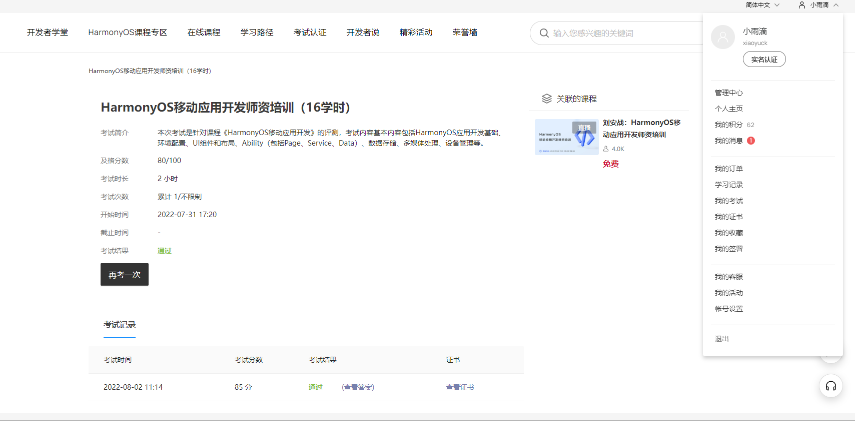Click the 实名认证 button
This screenshot has width=855, height=421.
click(764, 59)
